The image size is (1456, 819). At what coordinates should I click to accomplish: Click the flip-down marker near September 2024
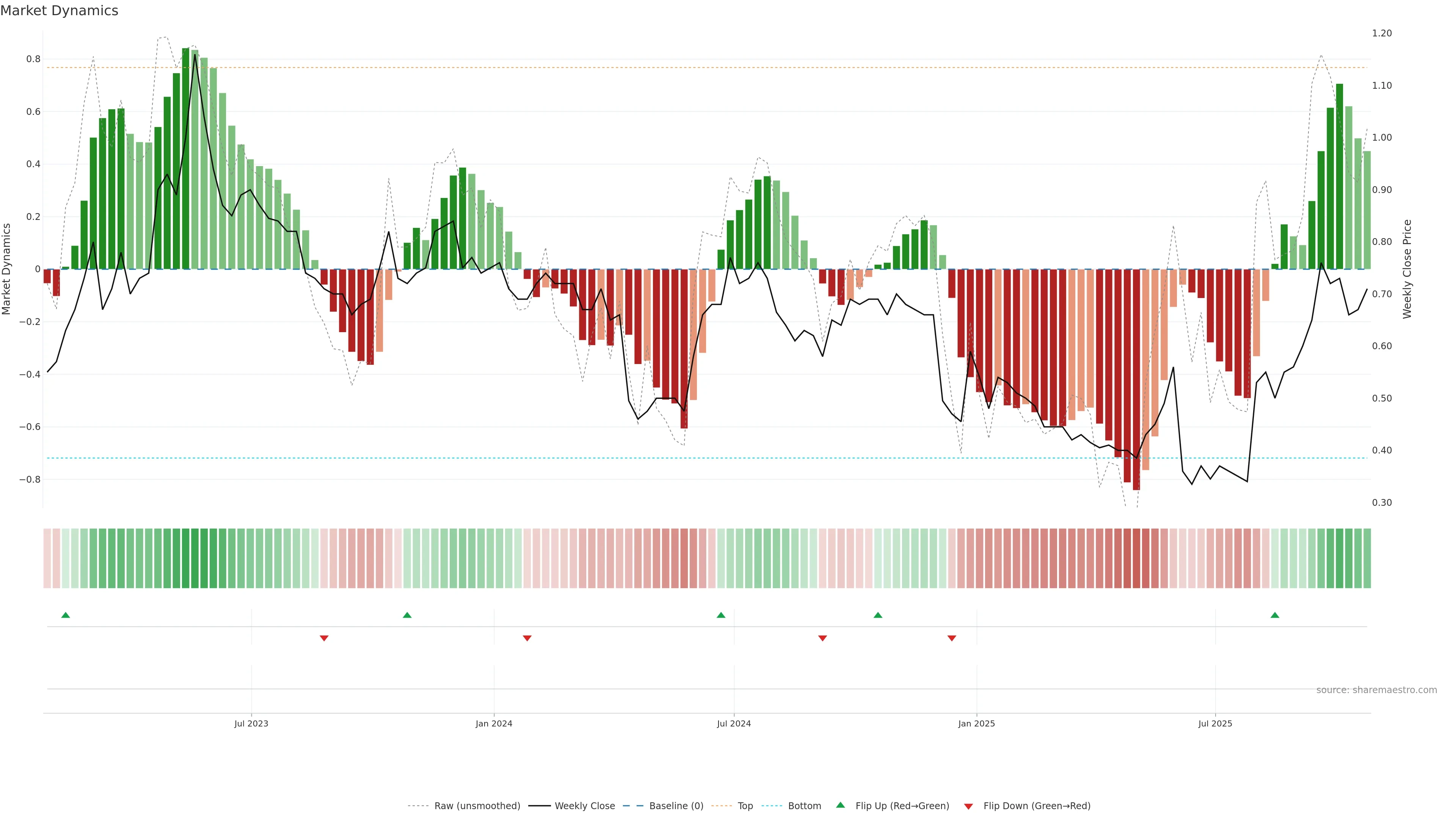click(822, 638)
